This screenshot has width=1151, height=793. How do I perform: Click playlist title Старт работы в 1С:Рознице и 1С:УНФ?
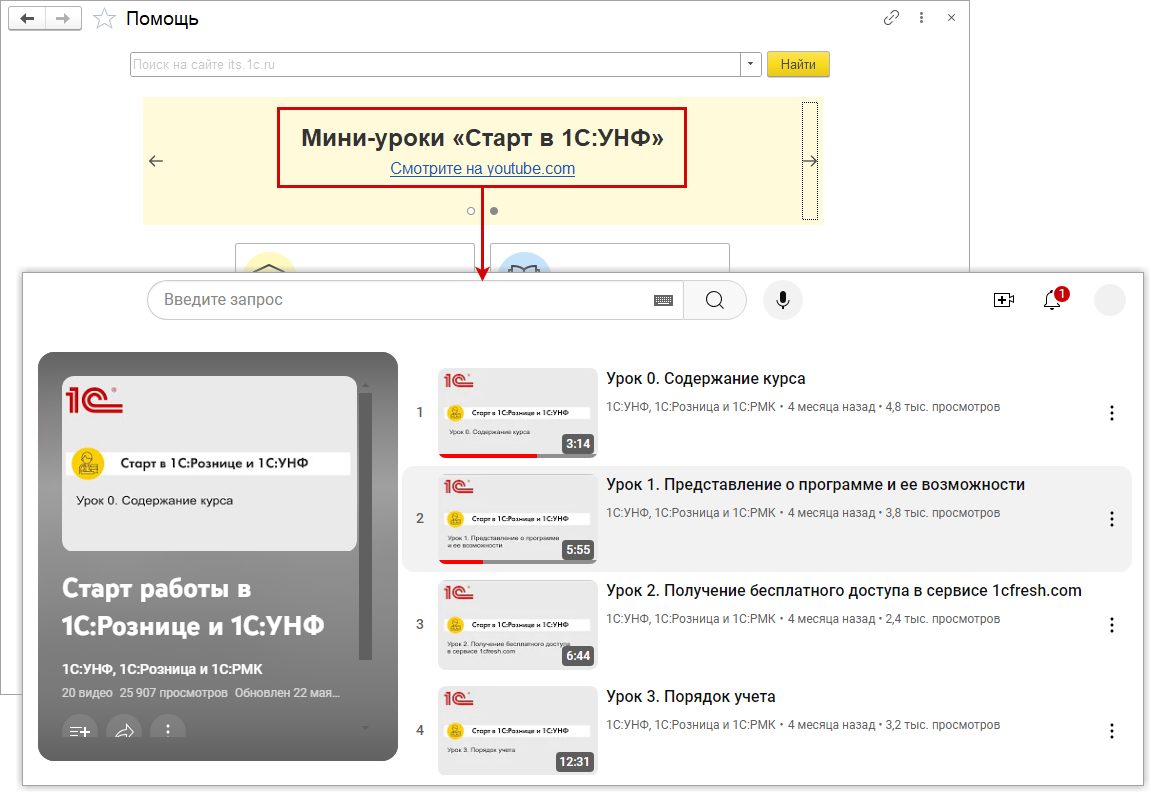point(193,607)
